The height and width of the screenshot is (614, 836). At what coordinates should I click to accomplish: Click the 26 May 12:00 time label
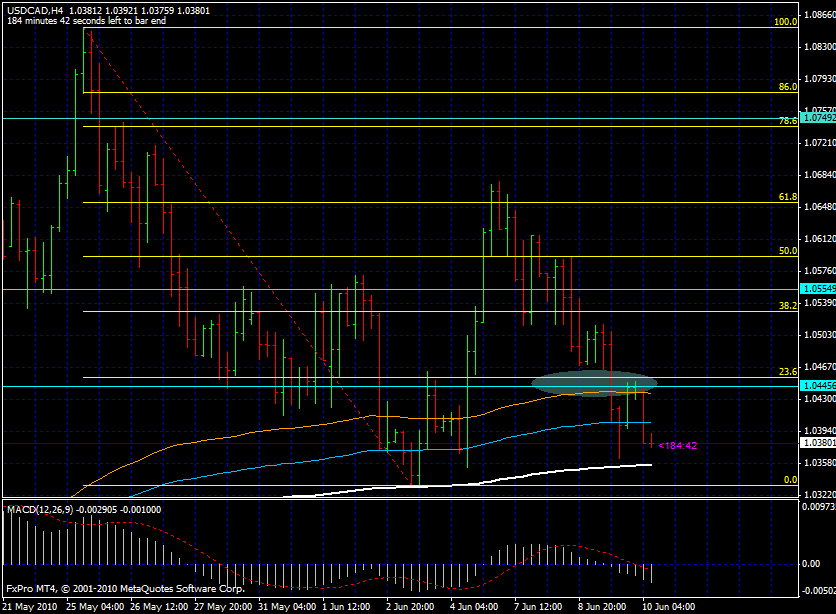pos(159,607)
